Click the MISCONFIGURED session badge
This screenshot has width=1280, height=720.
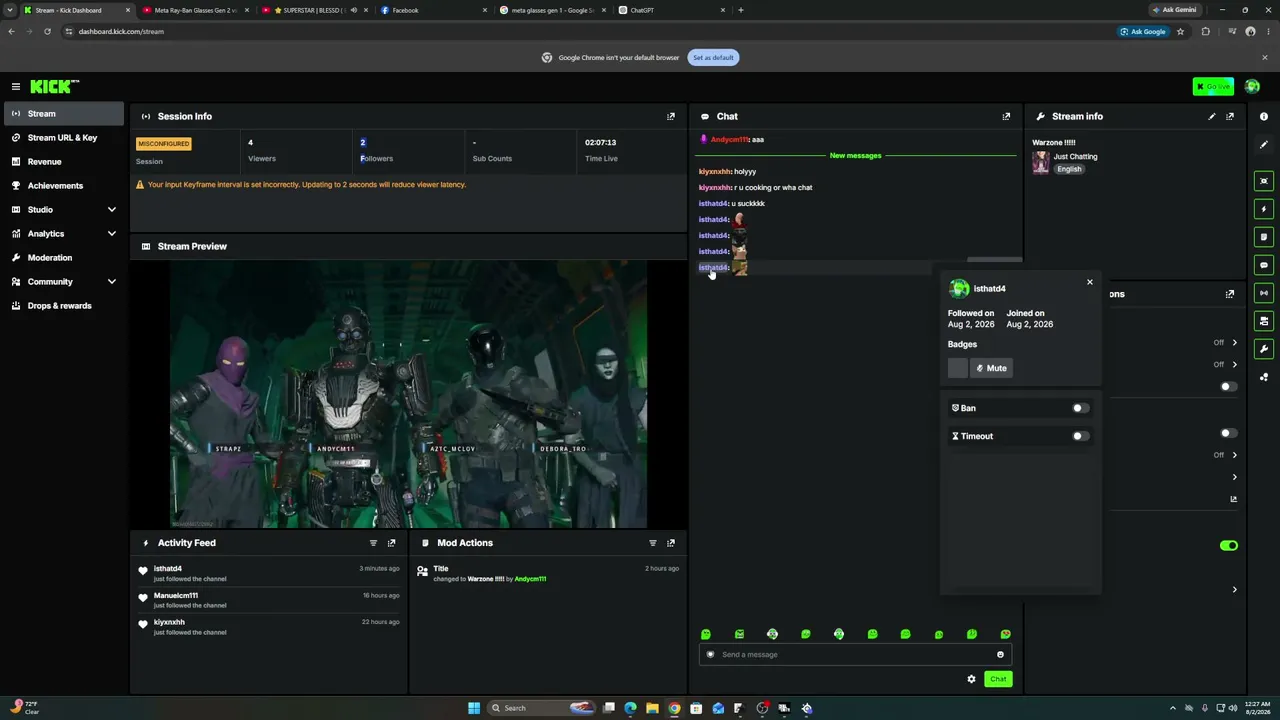click(164, 144)
